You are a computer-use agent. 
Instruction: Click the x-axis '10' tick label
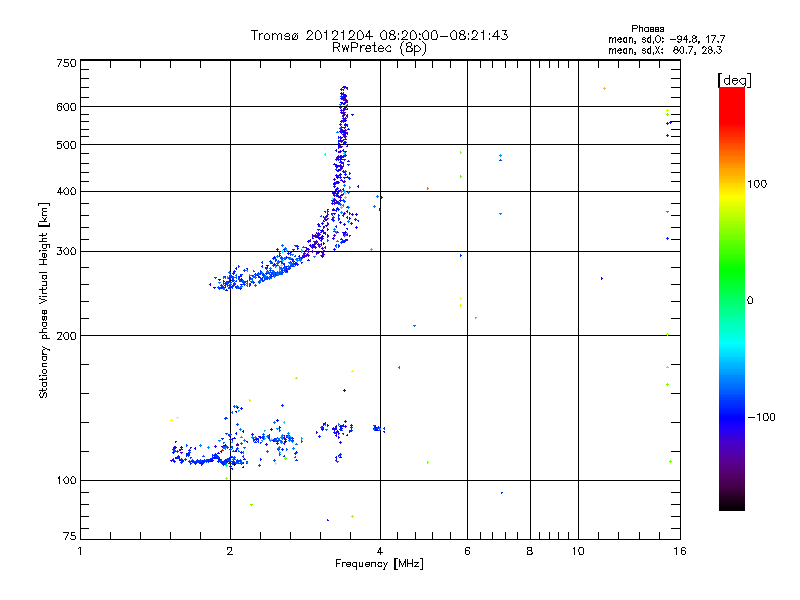578,551
